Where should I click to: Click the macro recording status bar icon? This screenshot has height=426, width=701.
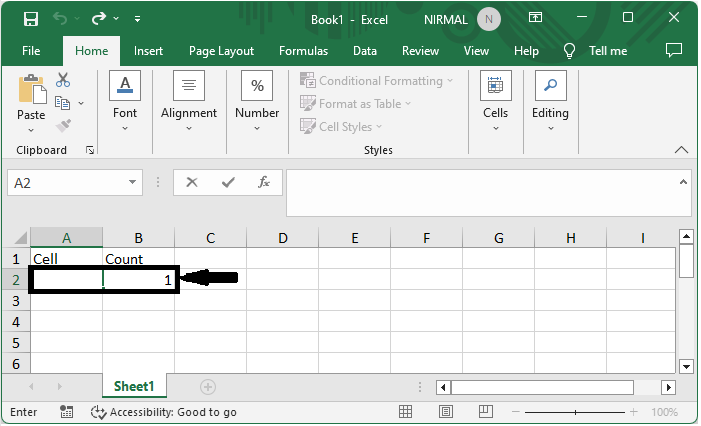point(67,412)
